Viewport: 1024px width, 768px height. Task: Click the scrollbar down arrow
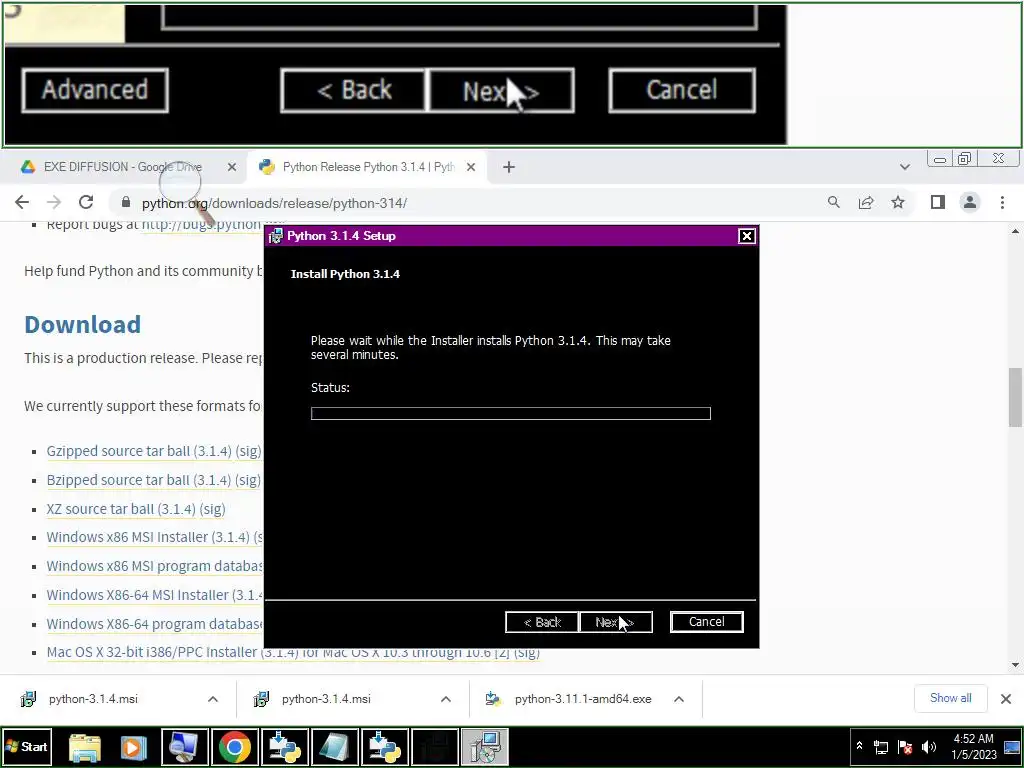point(1015,665)
